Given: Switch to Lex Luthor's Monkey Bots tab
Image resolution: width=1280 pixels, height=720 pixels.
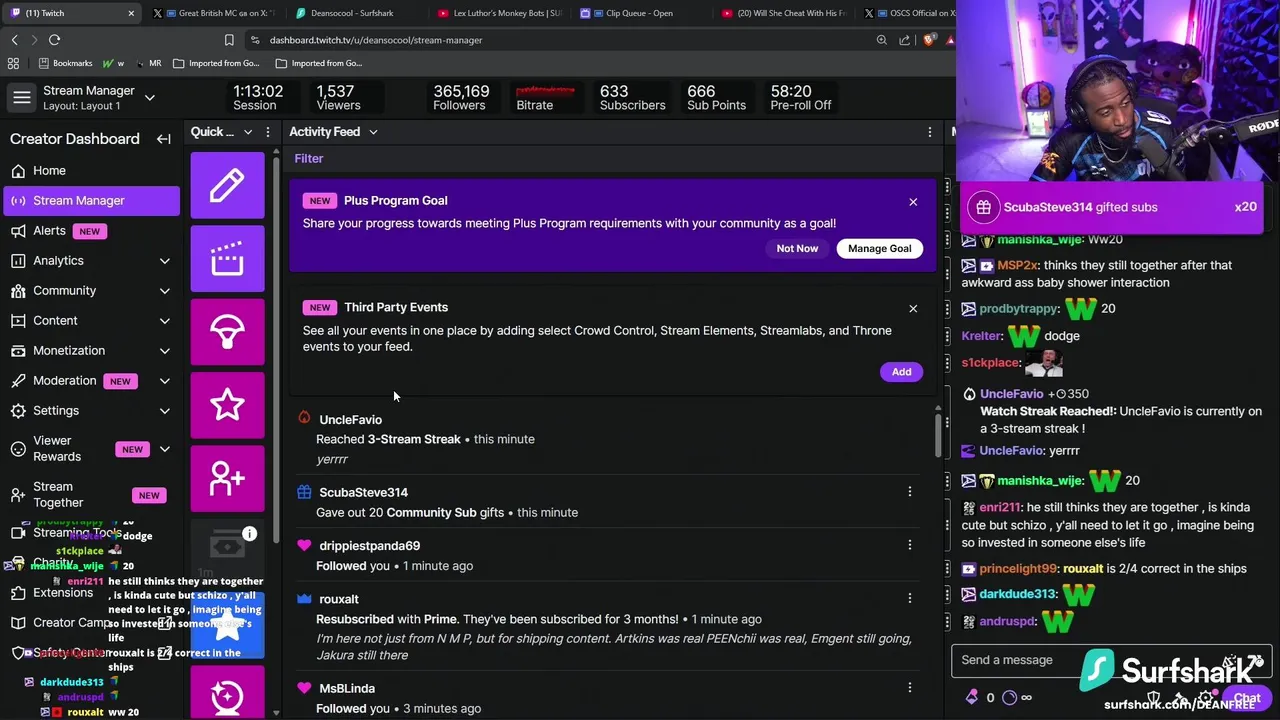Looking at the screenshot, I should (x=500, y=13).
